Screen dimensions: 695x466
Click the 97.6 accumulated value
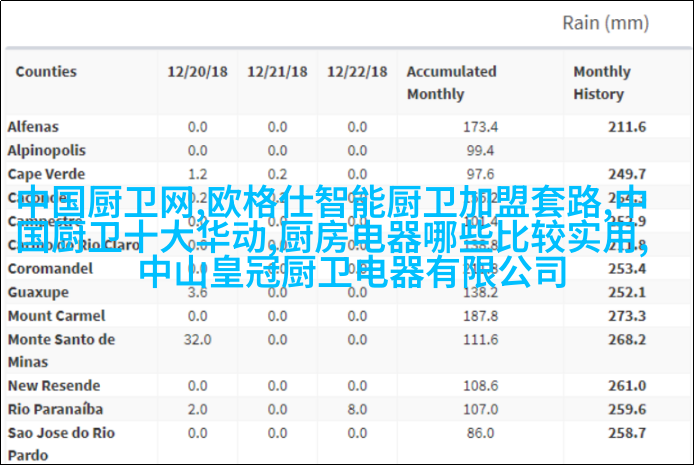coord(480,174)
